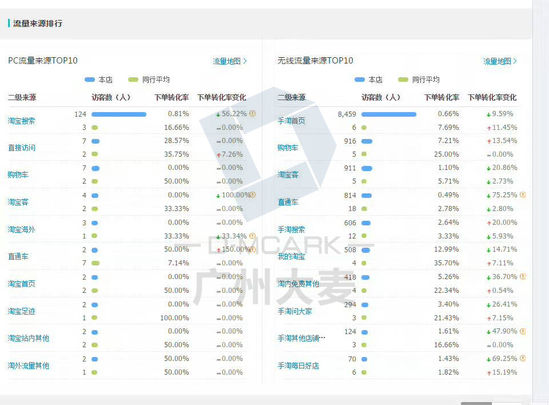Viewport: 549px width, 405px height.
Task: Open the 我的淘宝 source link
Action: (x=291, y=257)
